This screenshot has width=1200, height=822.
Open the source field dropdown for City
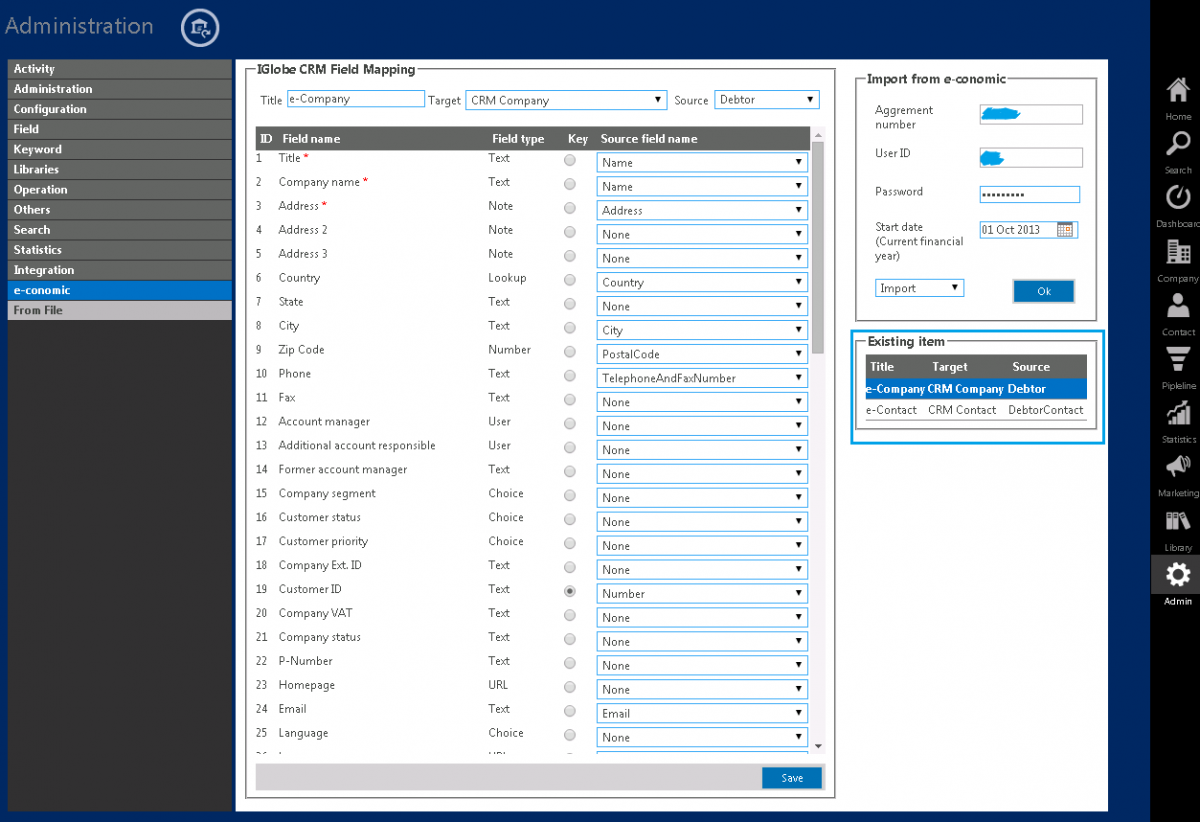coord(702,330)
